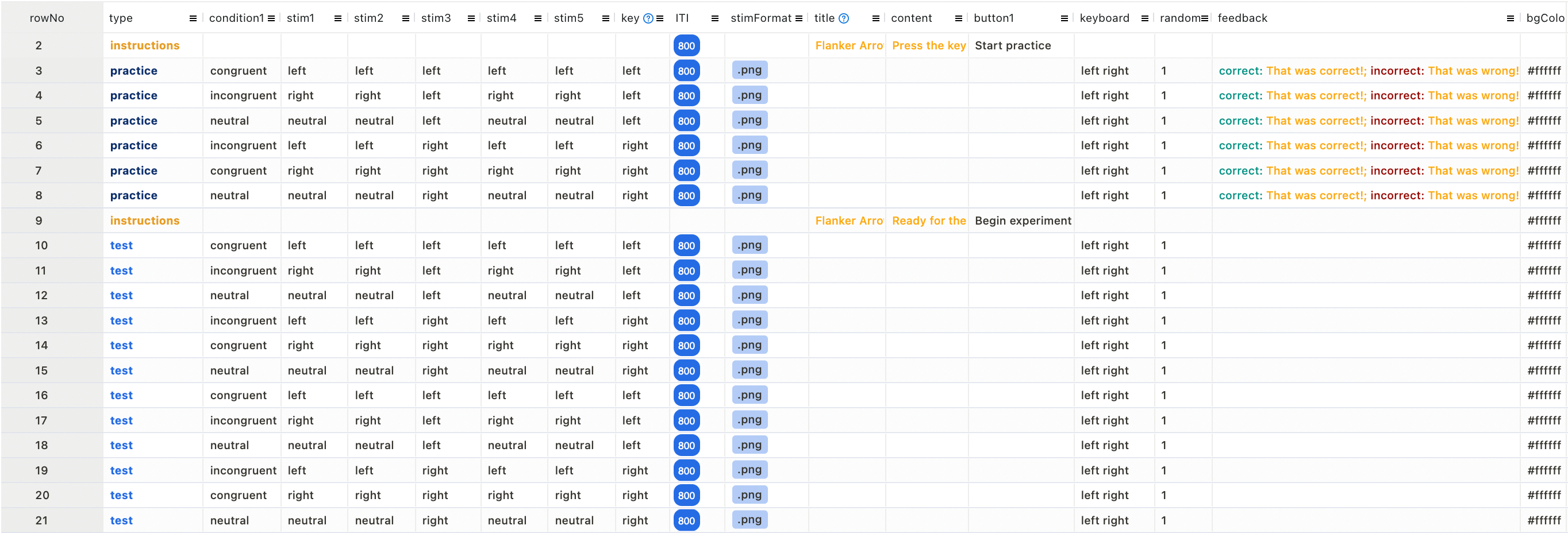This screenshot has width=1568, height=533.
Task: Open the keyboard column menu icon
Action: (x=1144, y=18)
